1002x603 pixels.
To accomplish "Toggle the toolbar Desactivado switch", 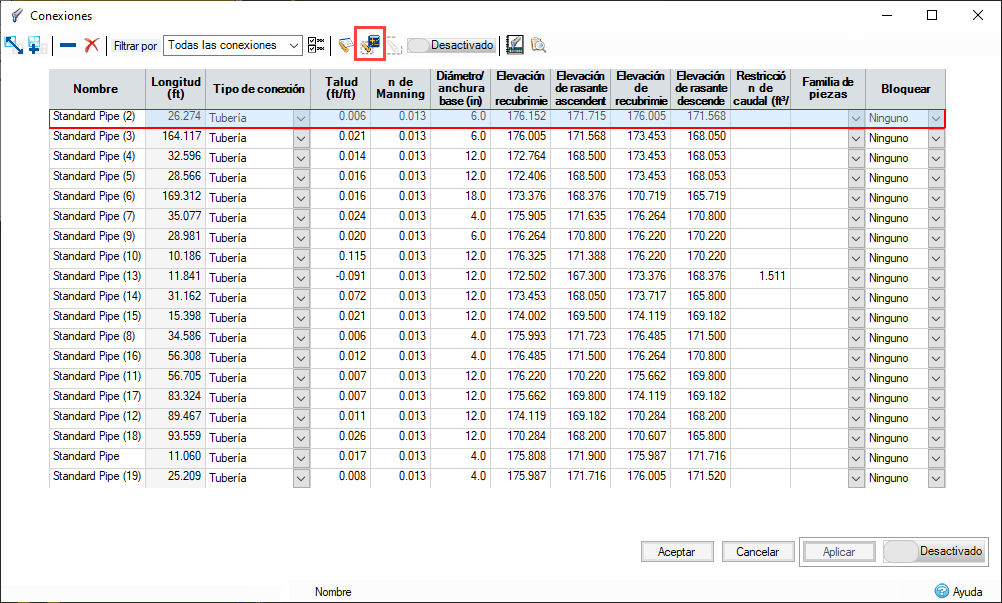I will pyautogui.click(x=451, y=45).
